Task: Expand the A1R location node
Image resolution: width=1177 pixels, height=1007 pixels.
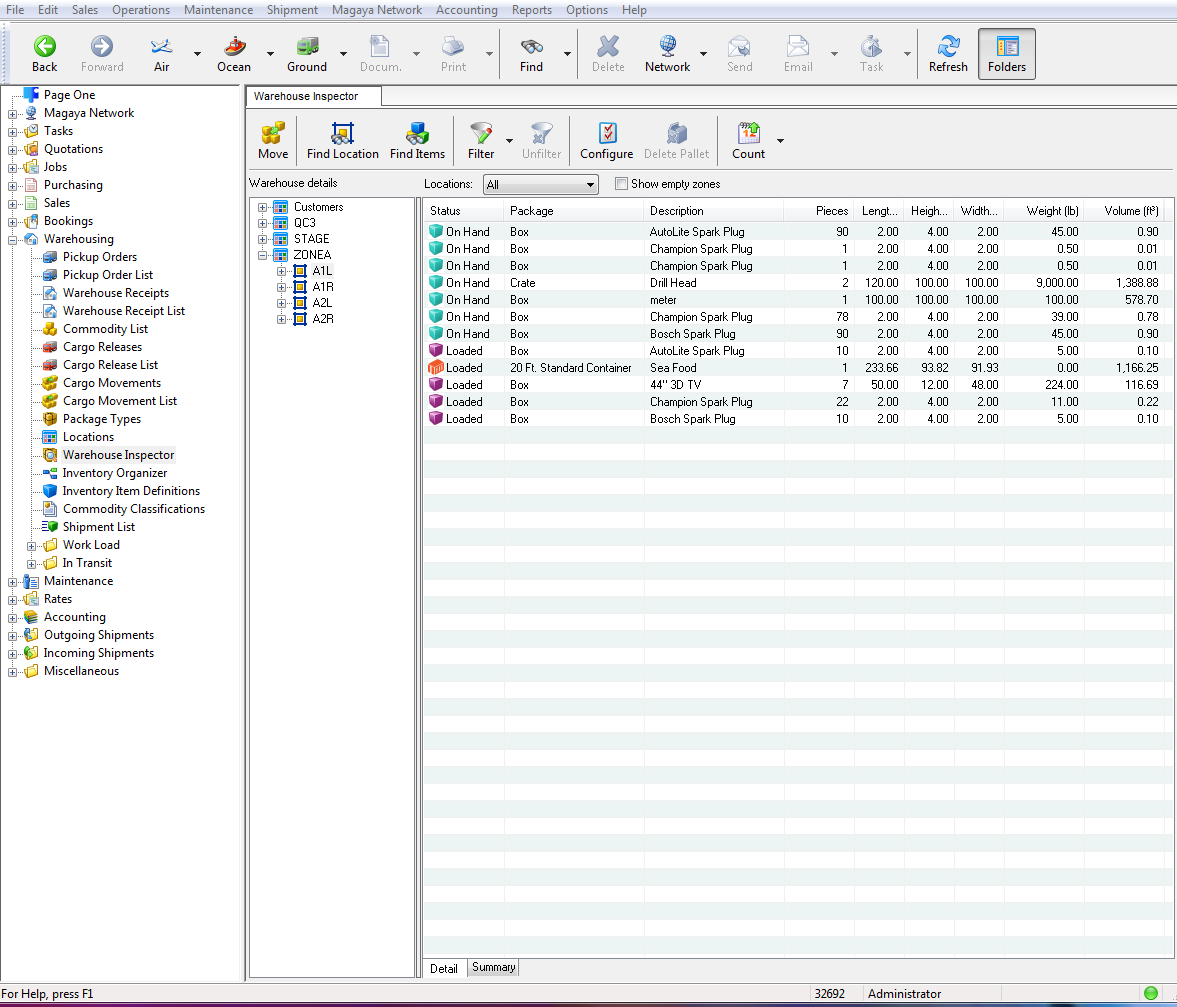Action: pyautogui.click(x=281, y=287)
